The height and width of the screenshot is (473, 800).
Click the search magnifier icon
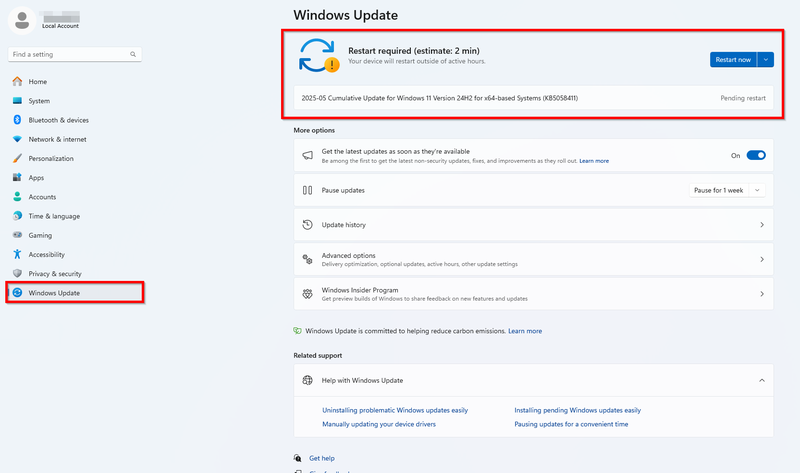[x=133, y=54]
